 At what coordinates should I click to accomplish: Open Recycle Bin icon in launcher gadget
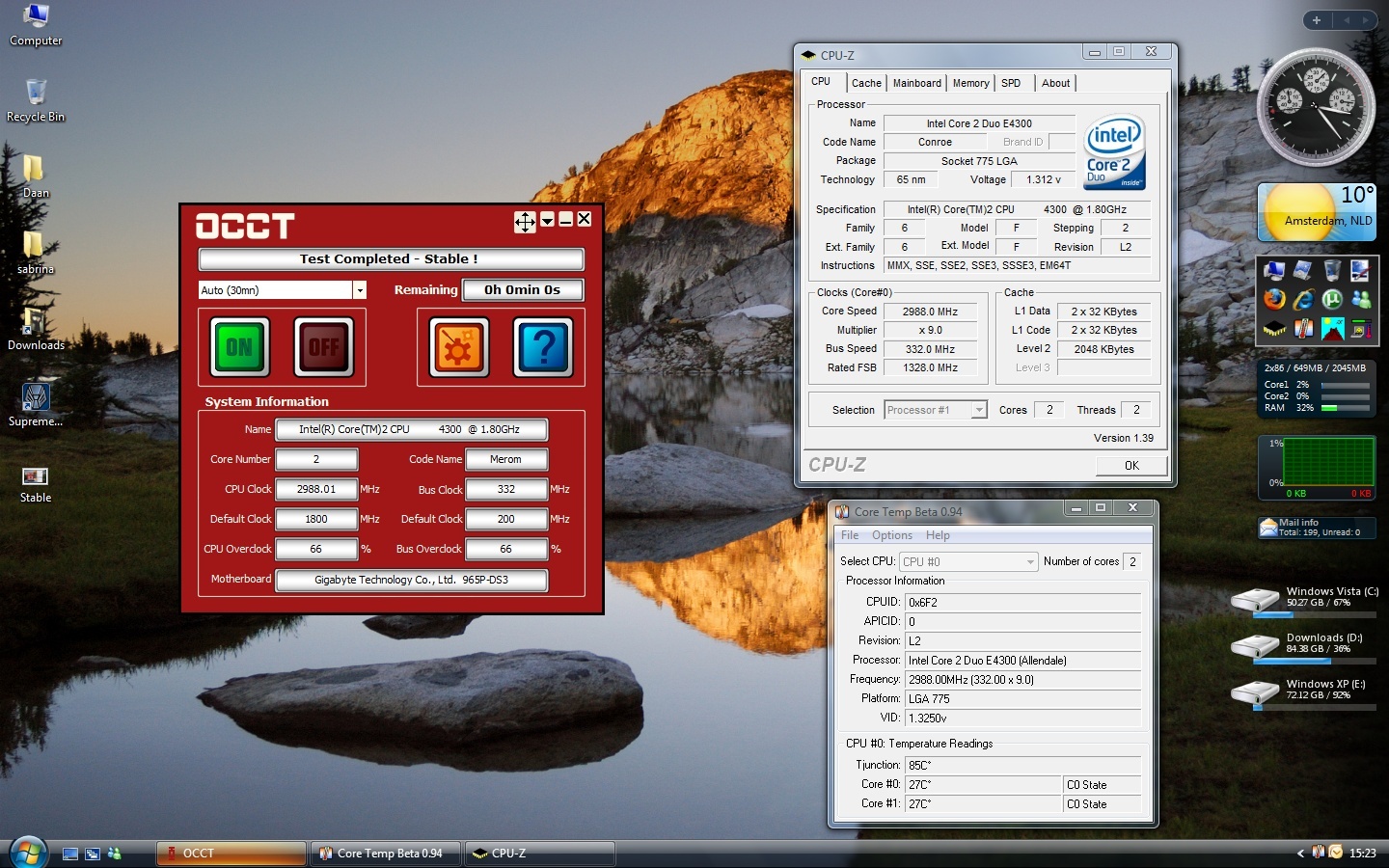1332,271
